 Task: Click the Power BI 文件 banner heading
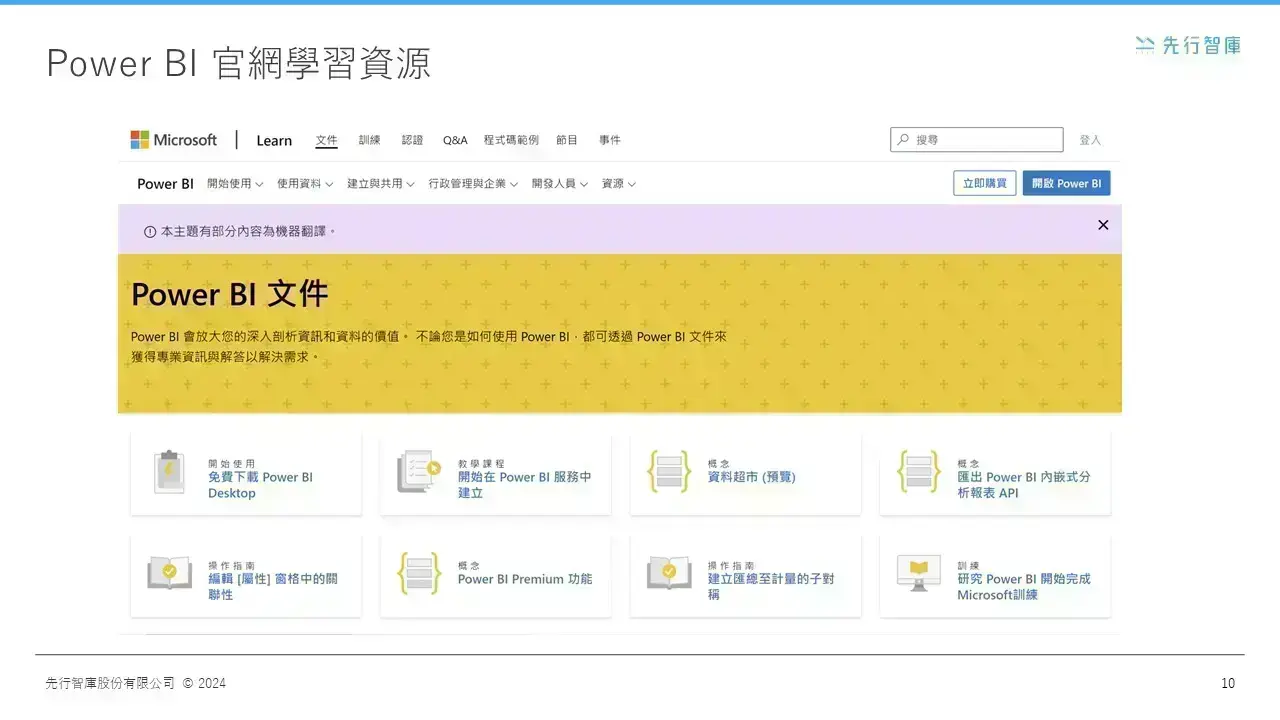point(230,294)
